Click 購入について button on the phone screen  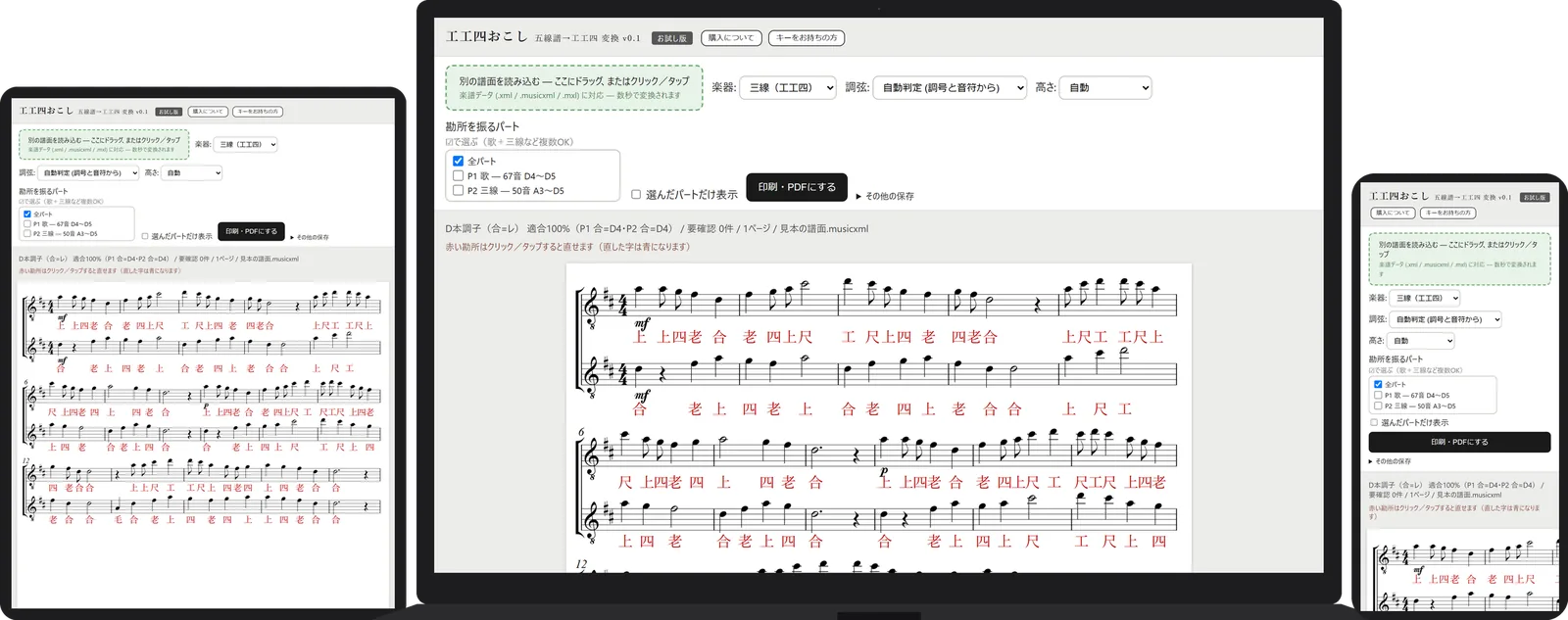point(1393,213)
